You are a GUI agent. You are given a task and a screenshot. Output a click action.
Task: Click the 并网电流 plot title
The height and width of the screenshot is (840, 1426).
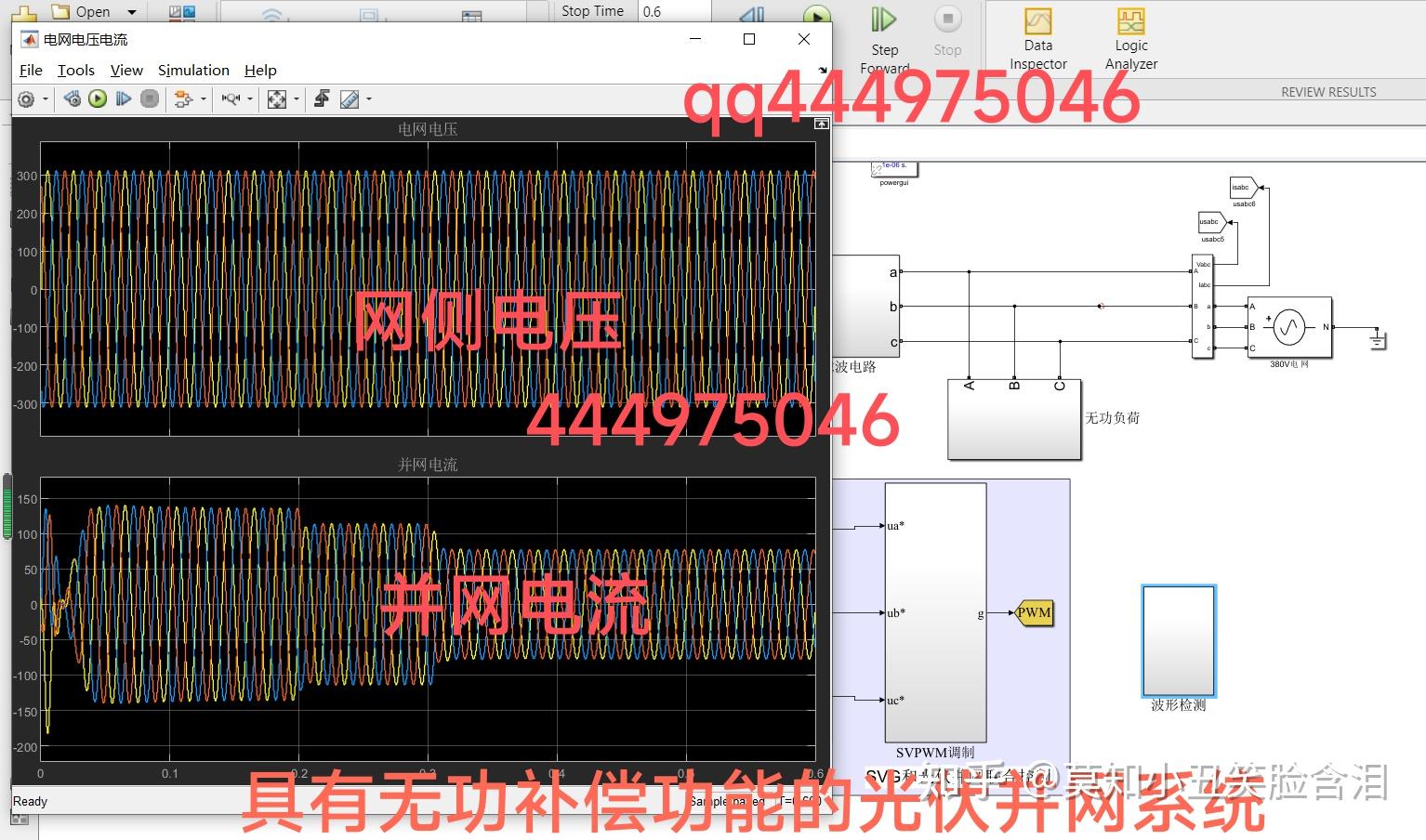[x=428, y=464]
